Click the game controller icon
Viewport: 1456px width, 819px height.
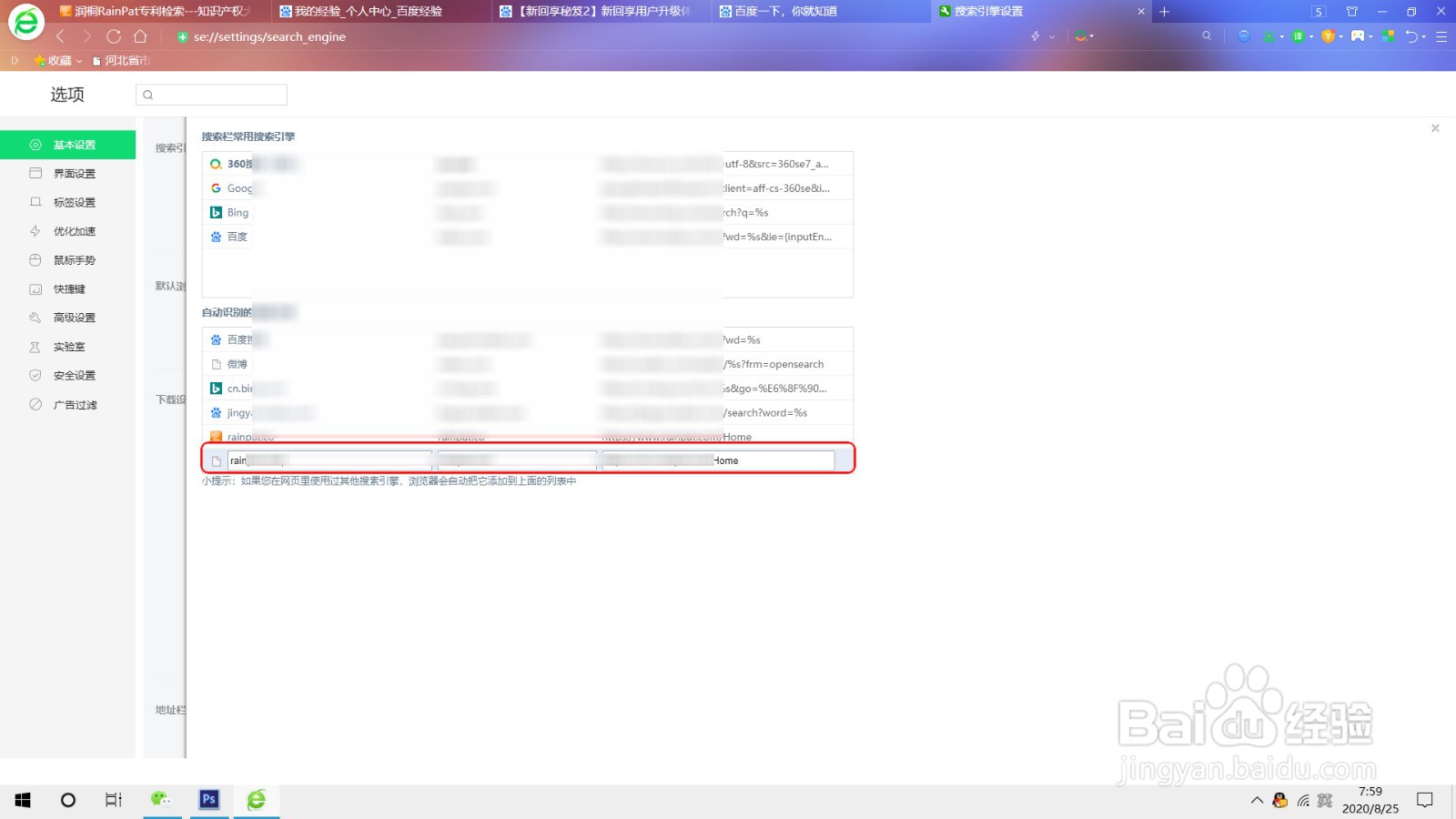point(1358,36)
